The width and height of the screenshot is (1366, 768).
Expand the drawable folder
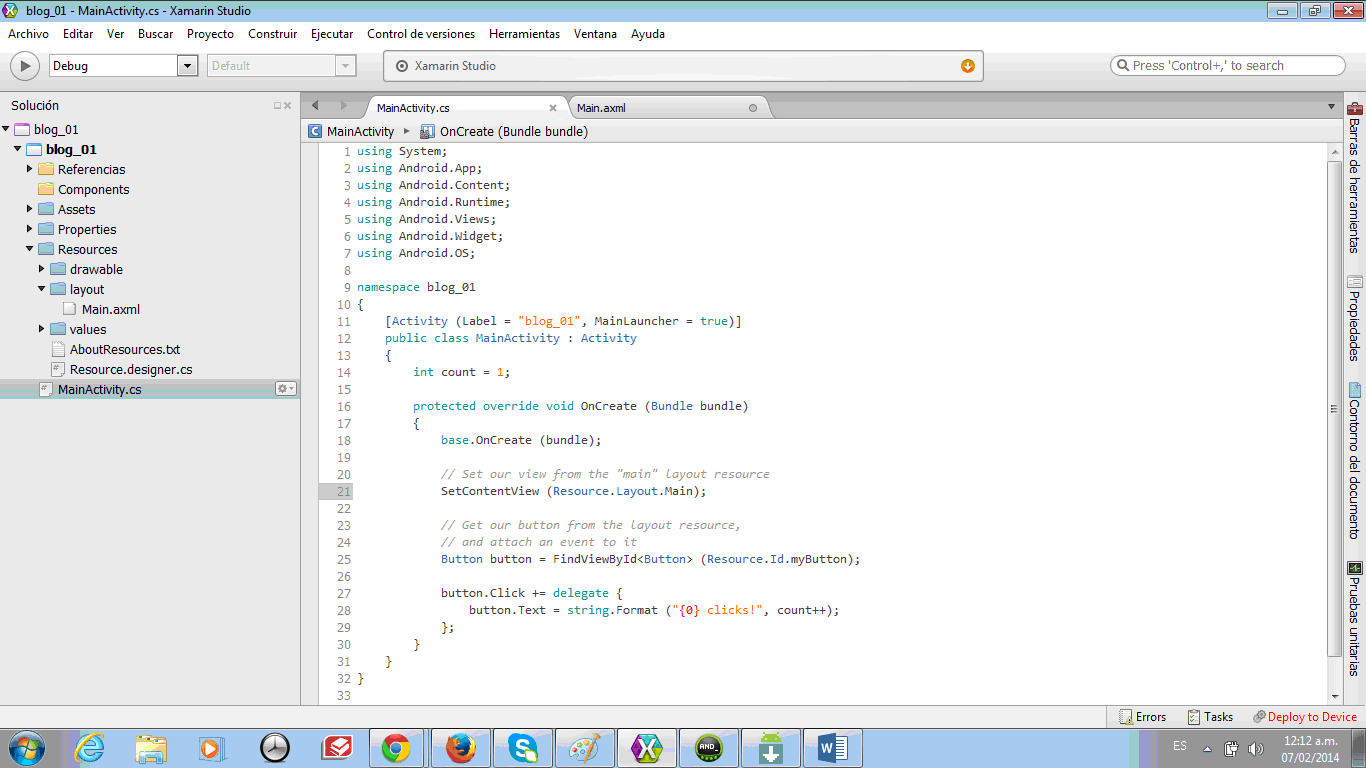pyautogui.click(x=42, y=269)
